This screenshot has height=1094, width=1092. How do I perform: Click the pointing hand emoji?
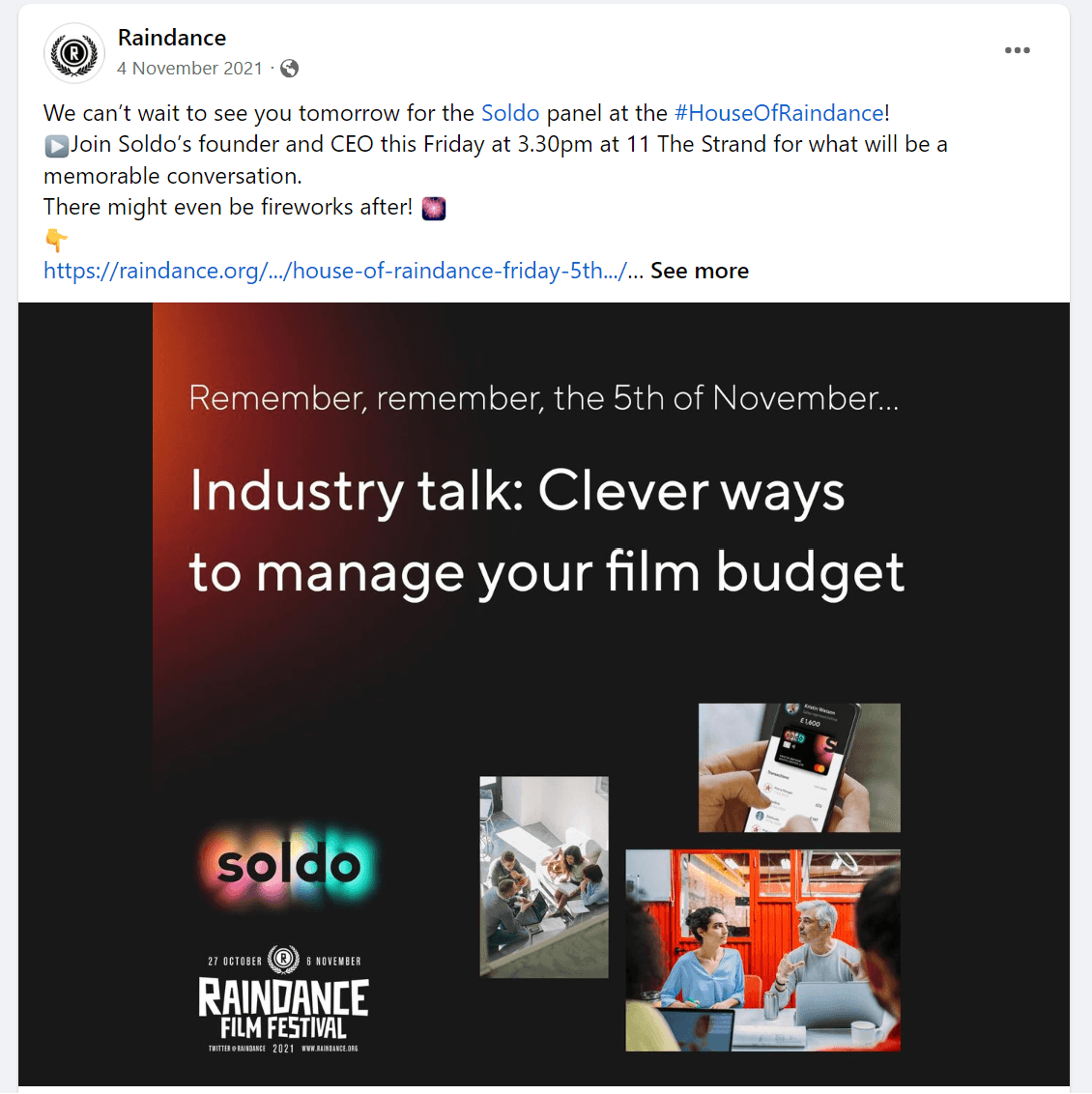tap(56, 240)
